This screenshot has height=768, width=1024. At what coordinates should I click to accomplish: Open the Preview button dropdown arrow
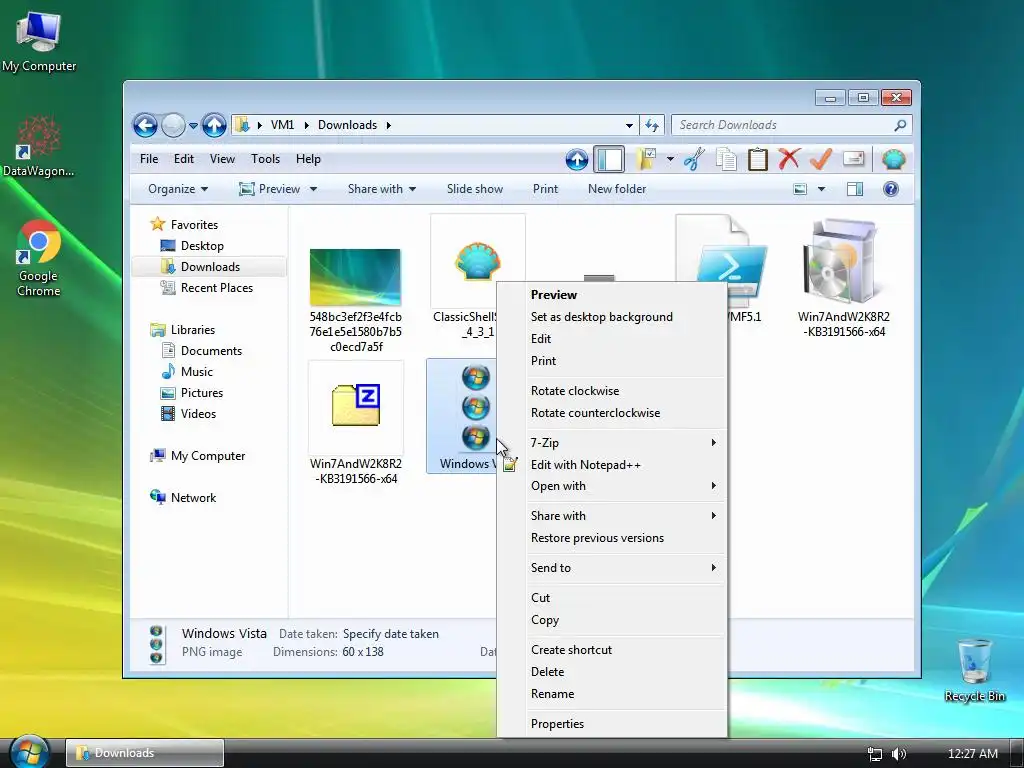pos(313,189)
